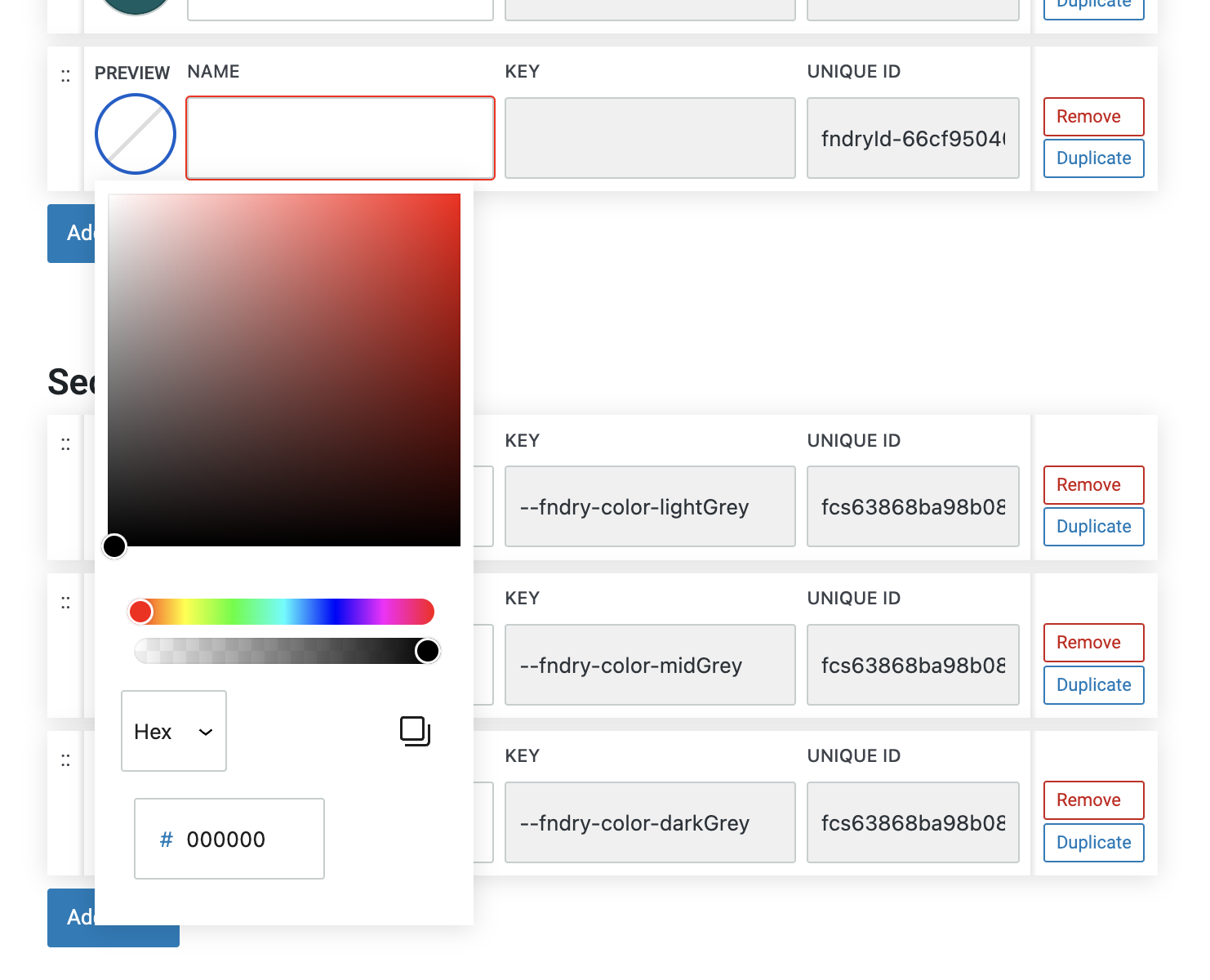Viewport: 1210px width, 980px height.
Task: Open the Hex color format dropdown
Action: click(x=174, y=731)
